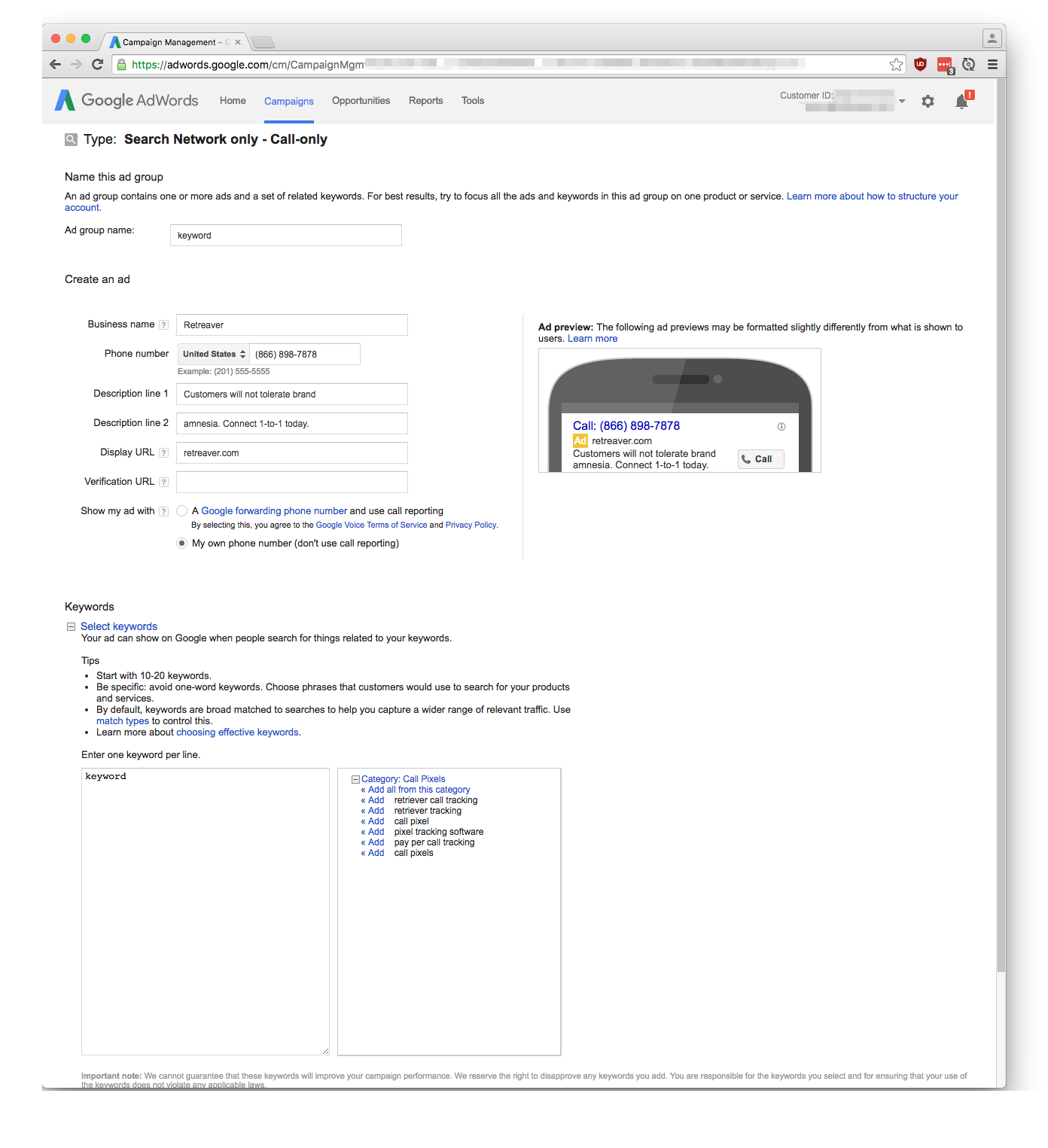Click the help icon next to Show my ad with
This screenshot has height=1148, width=1048.
pyautogui.click(x=163, y=512)
